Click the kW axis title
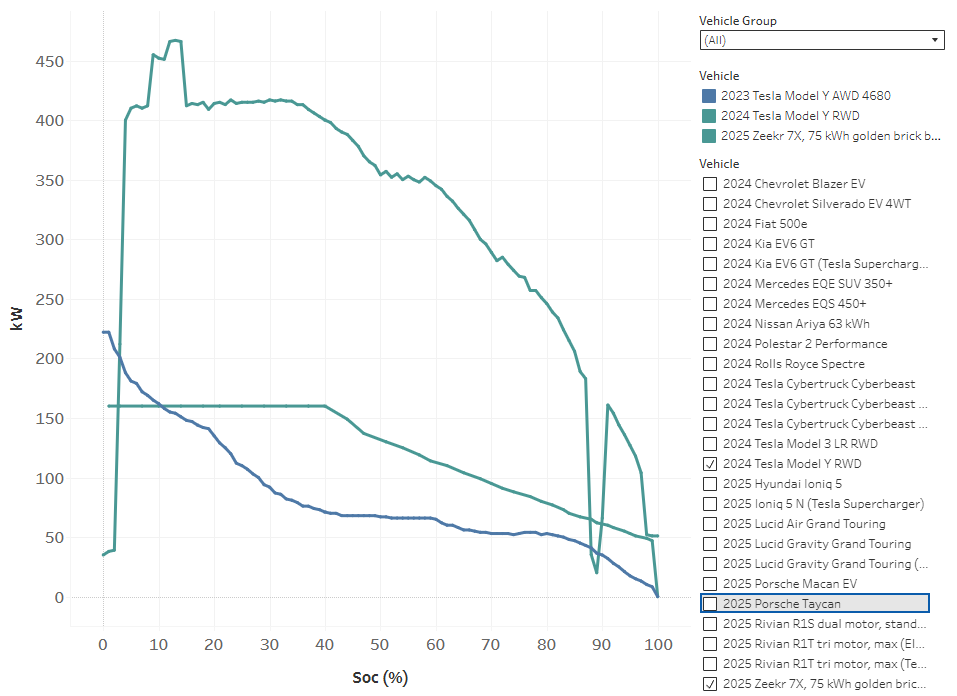 [x=17, y=318]
